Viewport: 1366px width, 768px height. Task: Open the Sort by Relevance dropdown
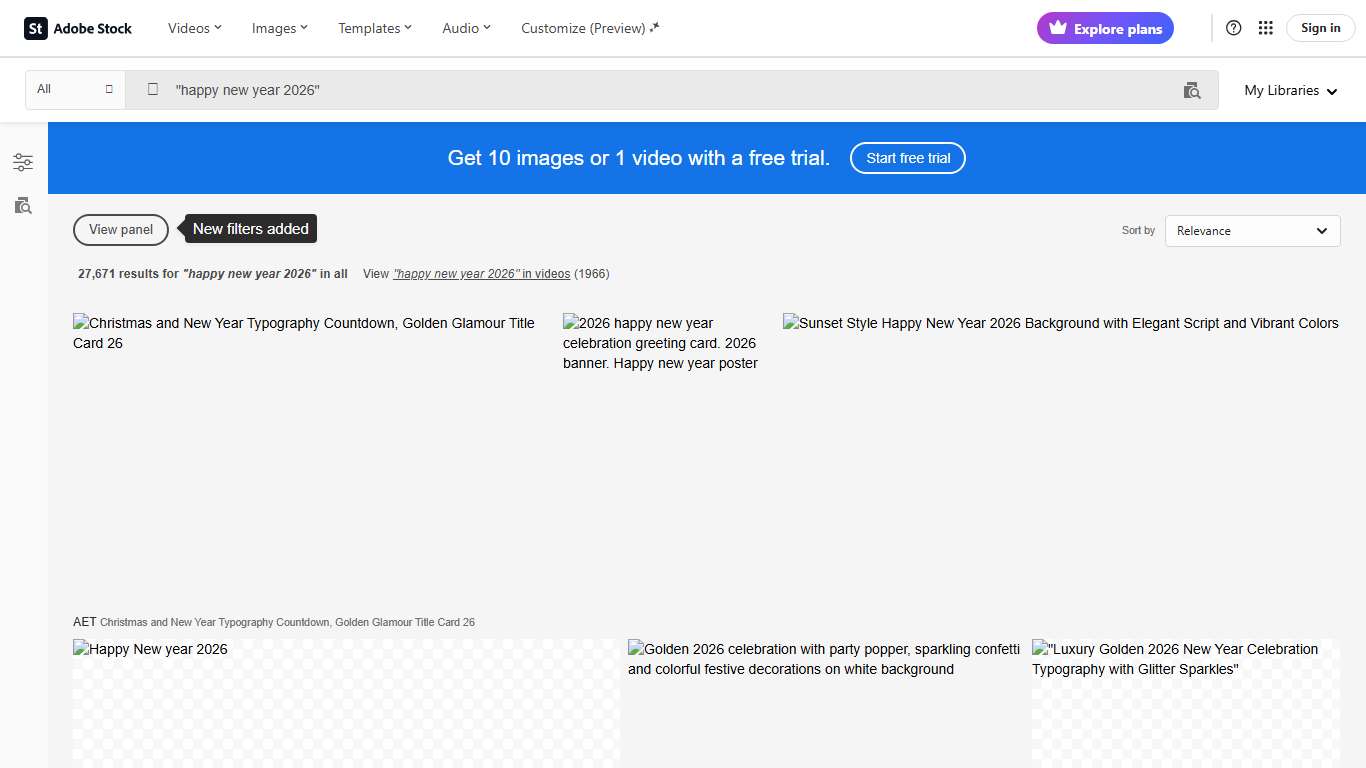point(1252,231)
